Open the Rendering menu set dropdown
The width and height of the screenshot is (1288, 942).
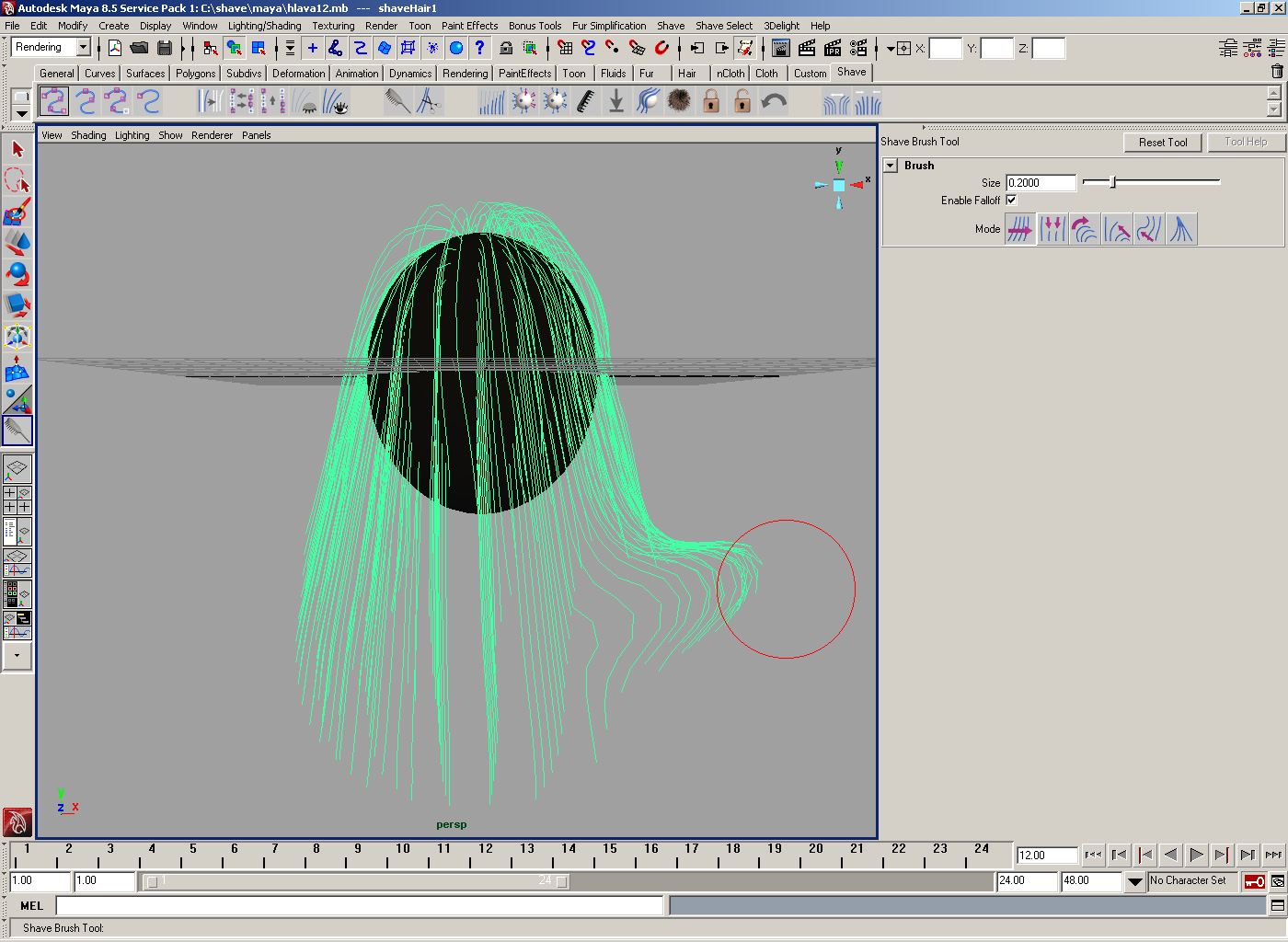(x=83, y=47)
